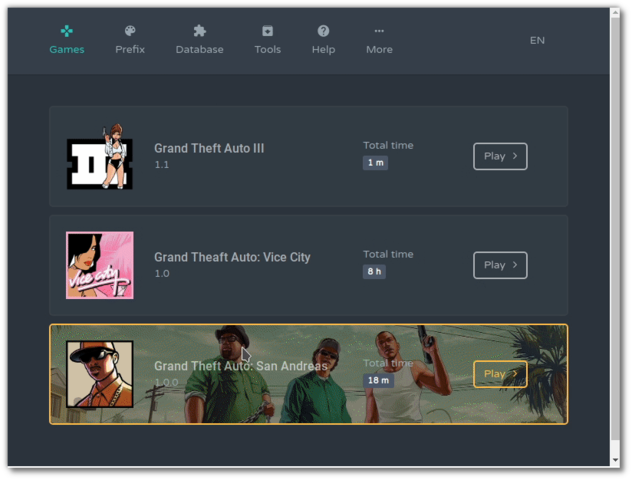The width and height of the screenshot is (632, 480).
Task: Click the Help question mark icon
Action: pyautogui.click(x=323, y=31)
